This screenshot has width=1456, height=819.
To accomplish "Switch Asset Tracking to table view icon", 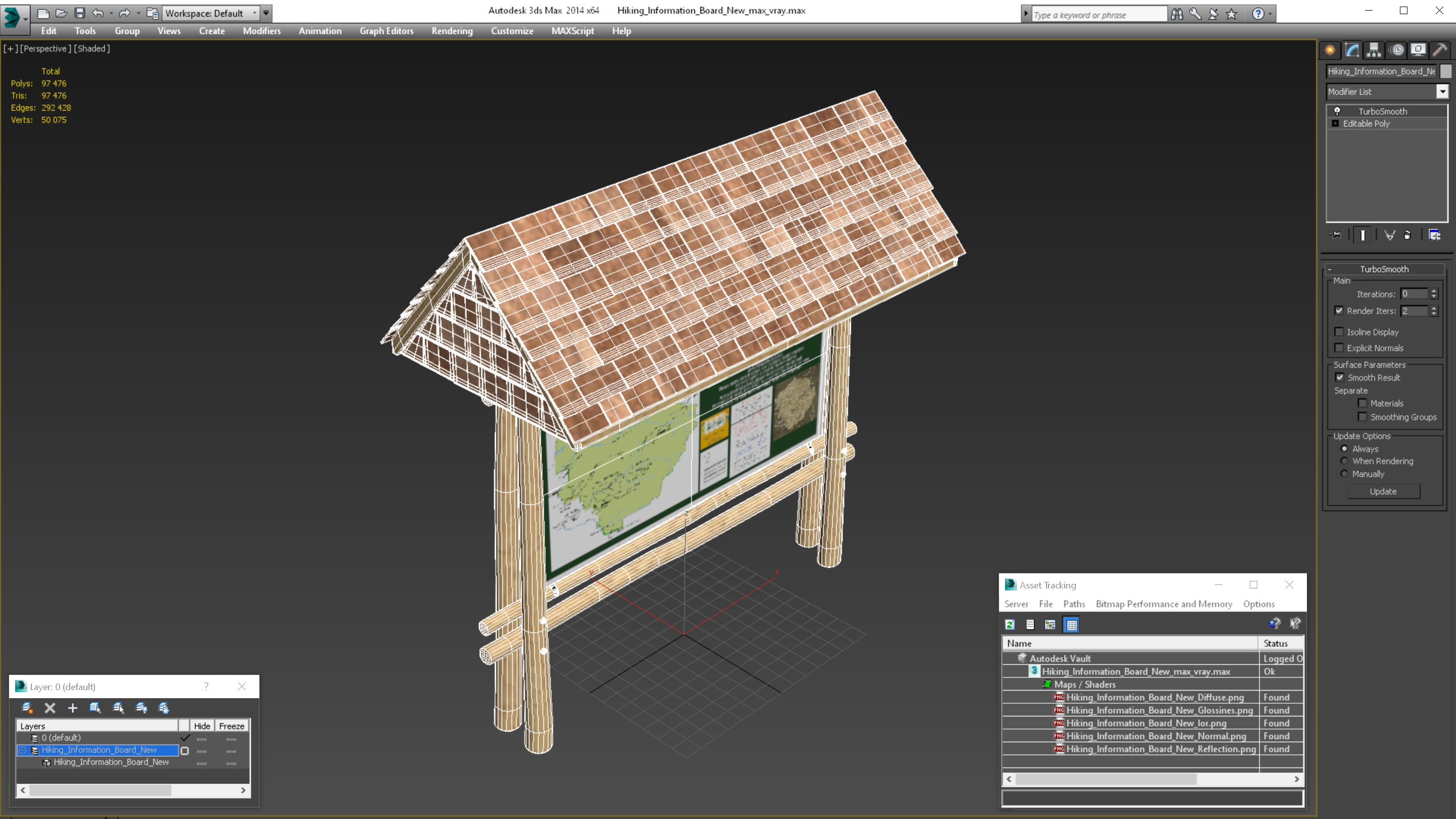I will point(1071,624).
